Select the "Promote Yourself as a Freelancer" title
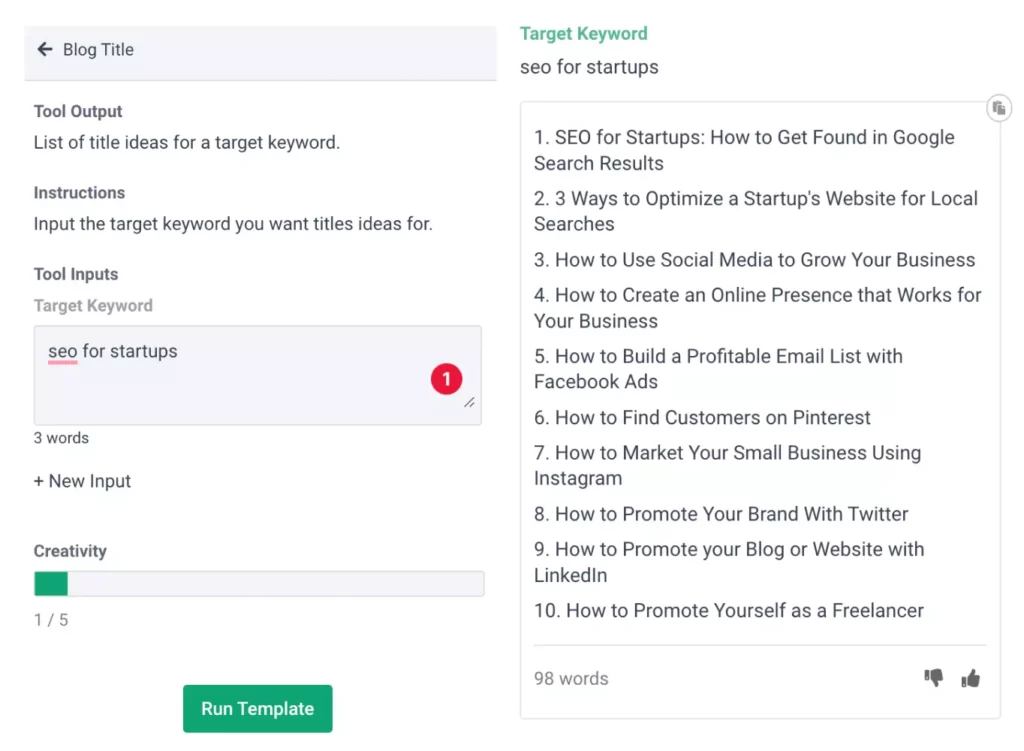The image size is (1024, 751). [x=728, y=611]
